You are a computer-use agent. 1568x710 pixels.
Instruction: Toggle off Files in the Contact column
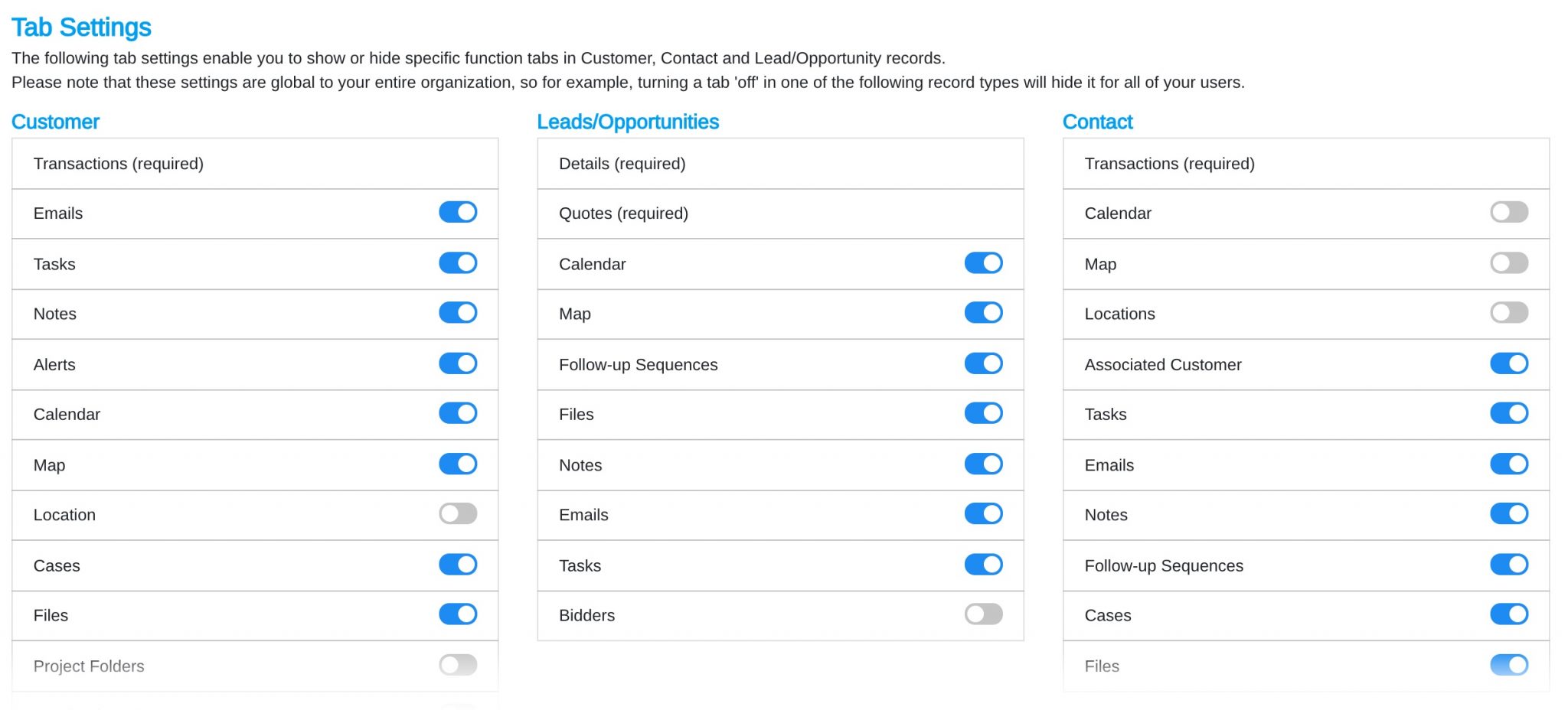tap(1508, 665)
